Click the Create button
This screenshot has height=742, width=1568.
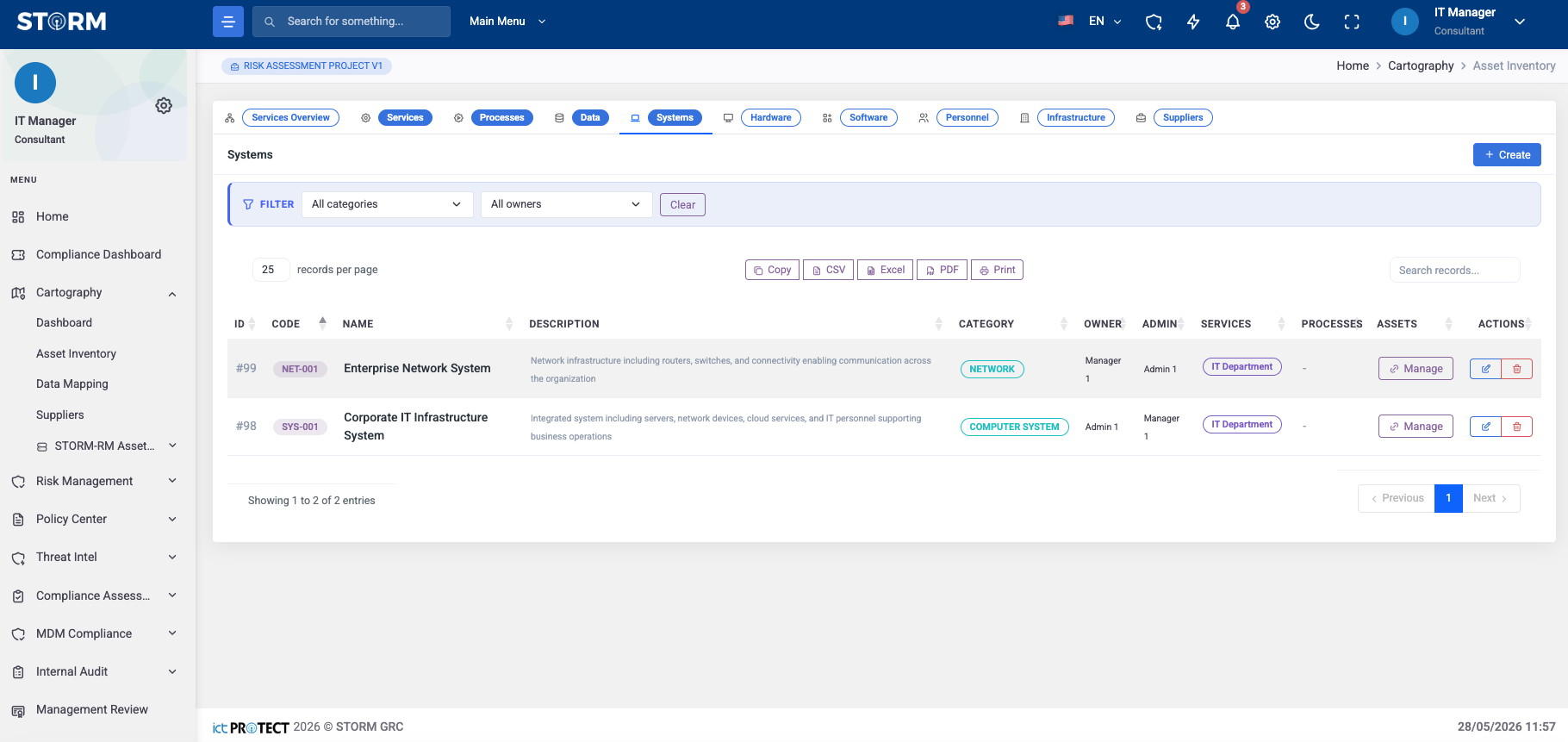pos(1507,155)
